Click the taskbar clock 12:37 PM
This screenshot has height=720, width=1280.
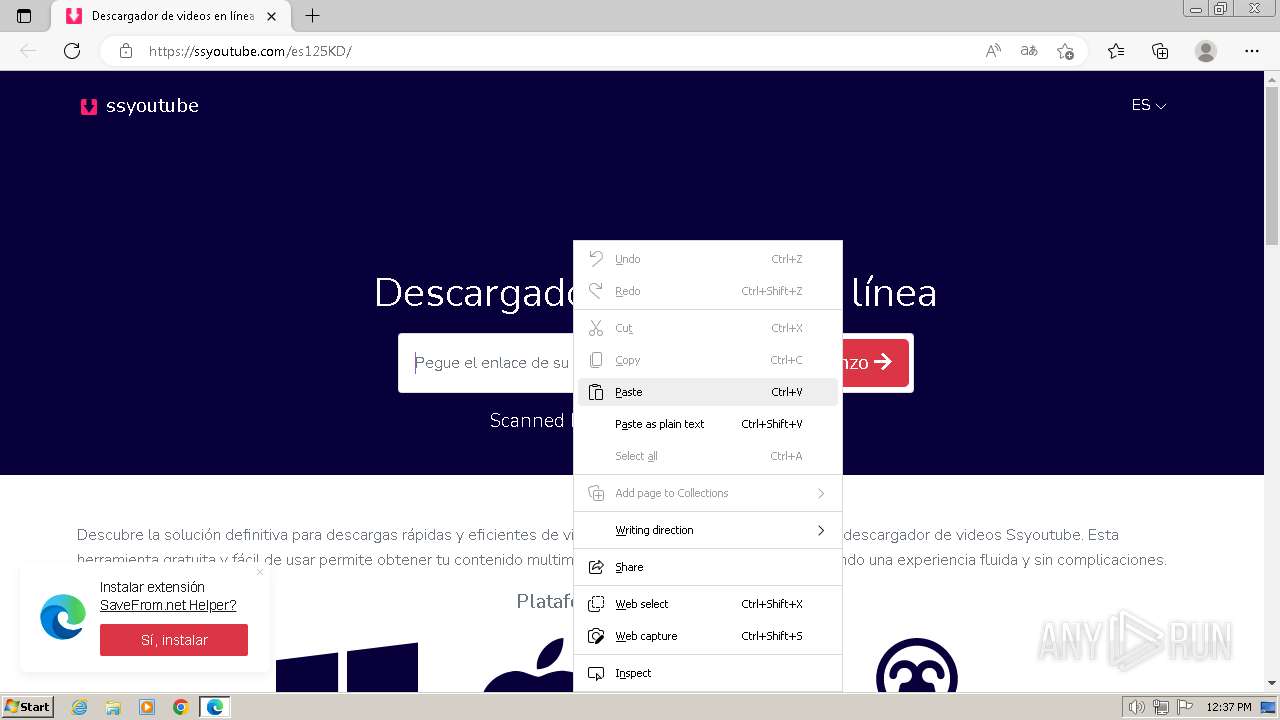1229,707
